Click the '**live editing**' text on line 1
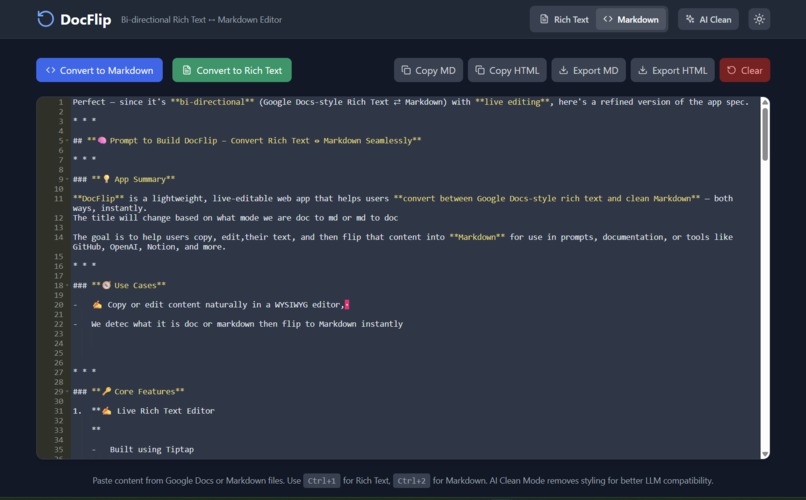 pos(512,102)
